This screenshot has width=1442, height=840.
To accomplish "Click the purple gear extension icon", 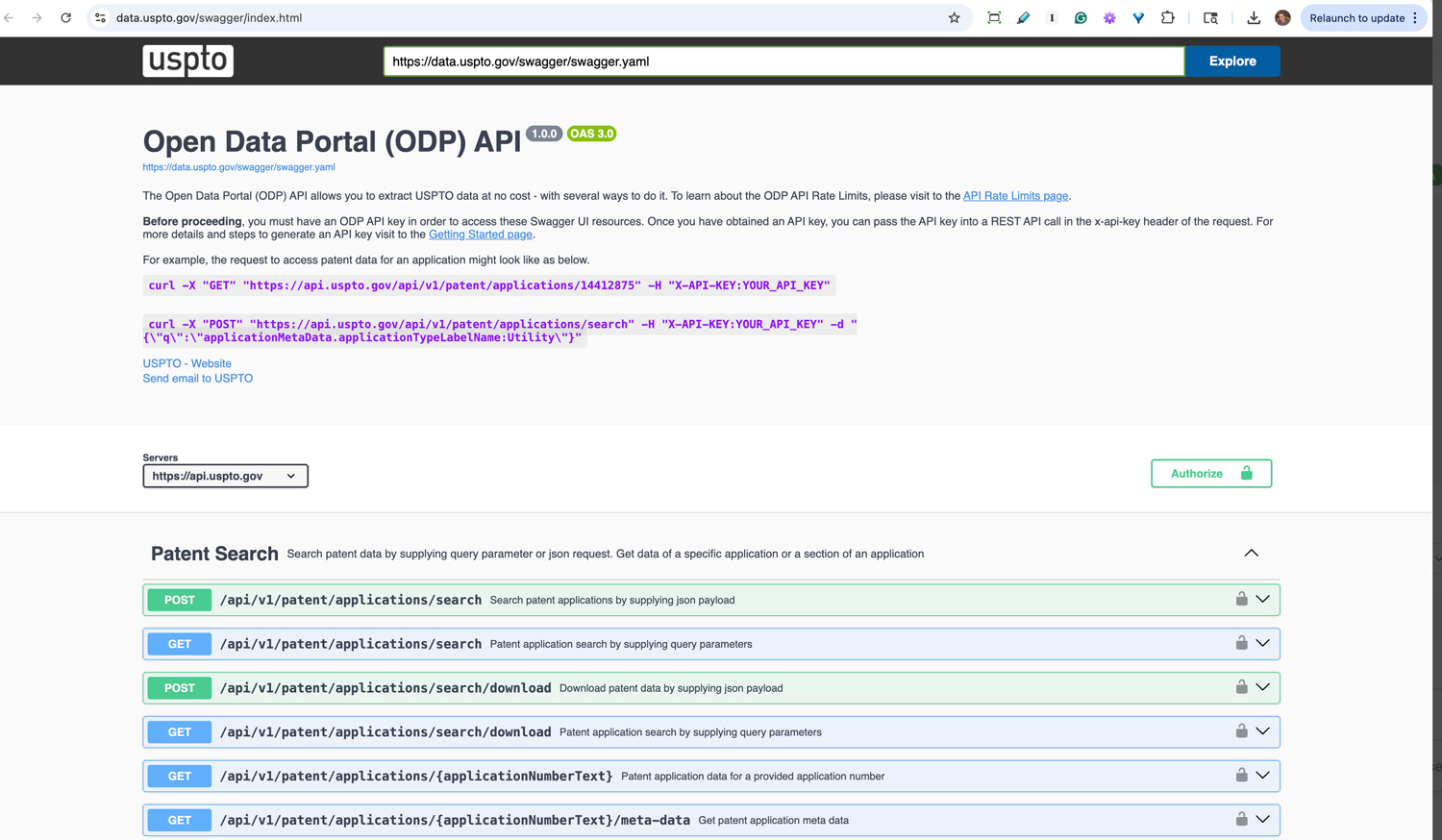I will (x=1109, y=17).
